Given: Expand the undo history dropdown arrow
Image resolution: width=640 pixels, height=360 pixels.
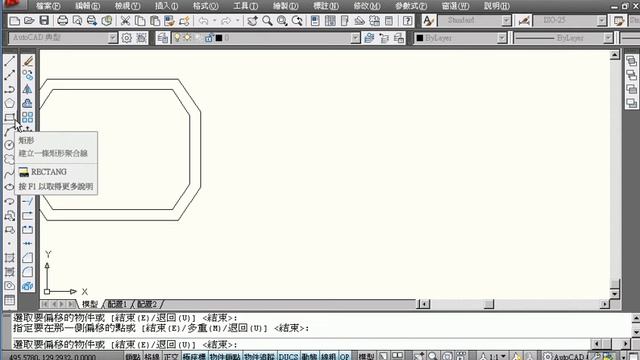Looking at the screenshot, I should tap(214, 21).
